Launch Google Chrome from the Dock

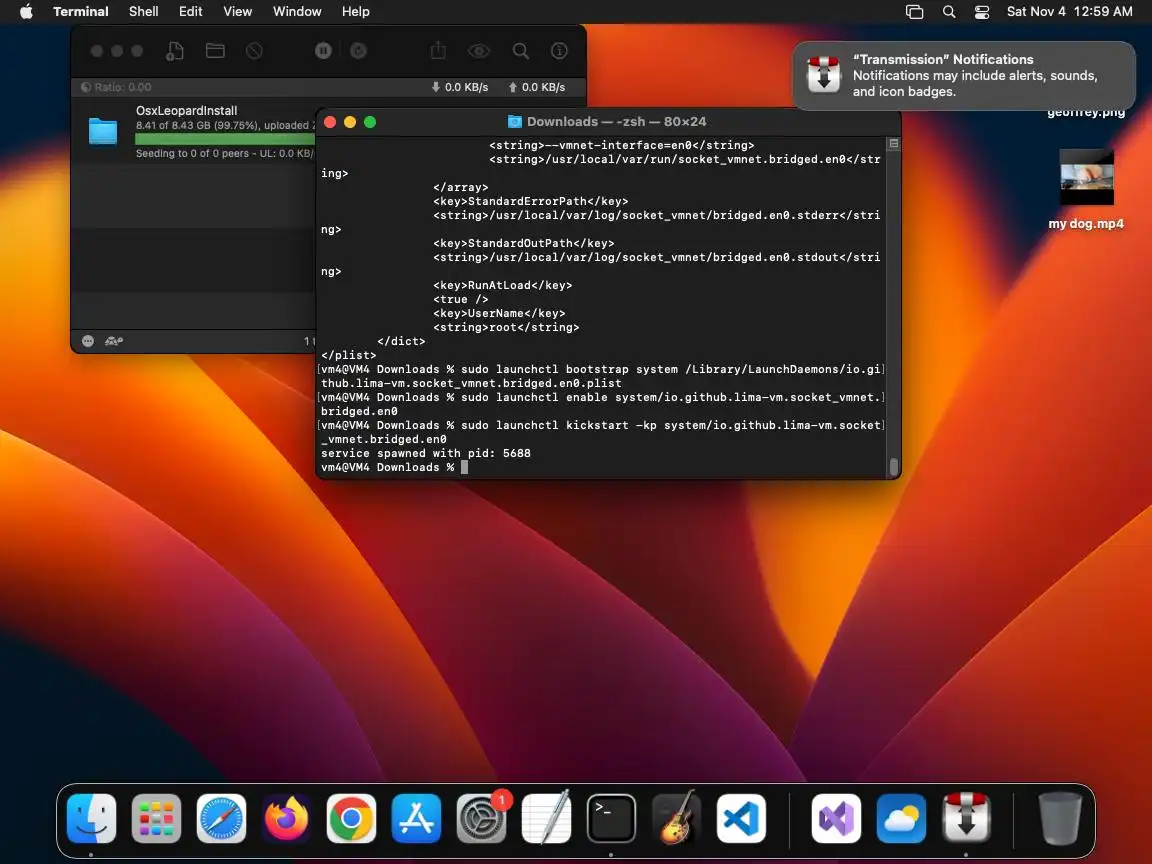(351, 818)
